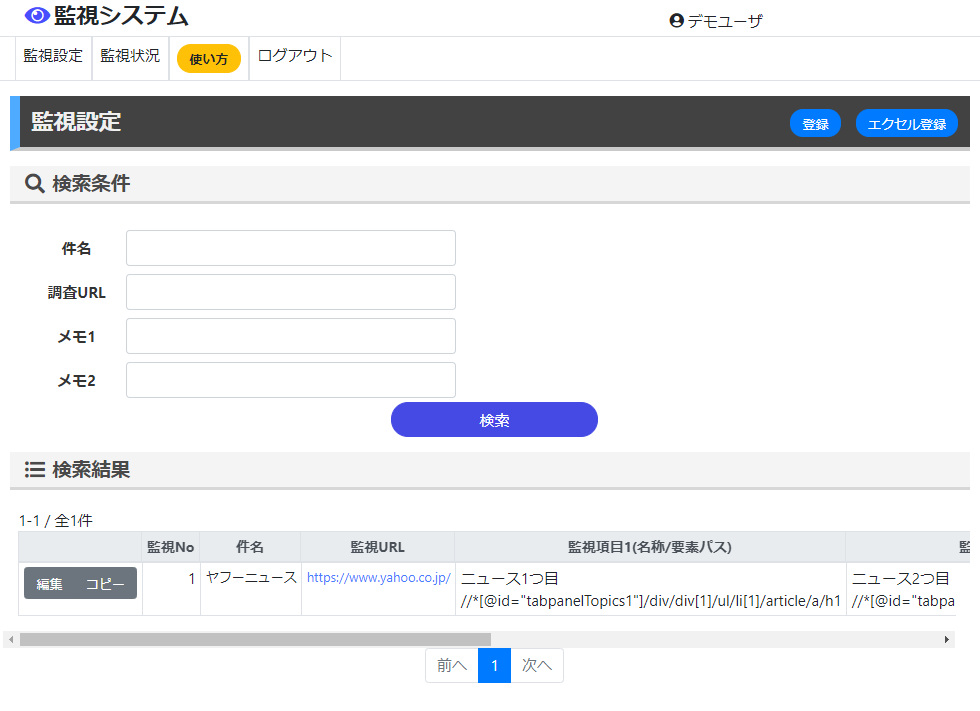Click the left arrow of horizontal scrollbar
The height and width of the screenshot is (711, 980).
pyautogui.click(x=11, y=639)
